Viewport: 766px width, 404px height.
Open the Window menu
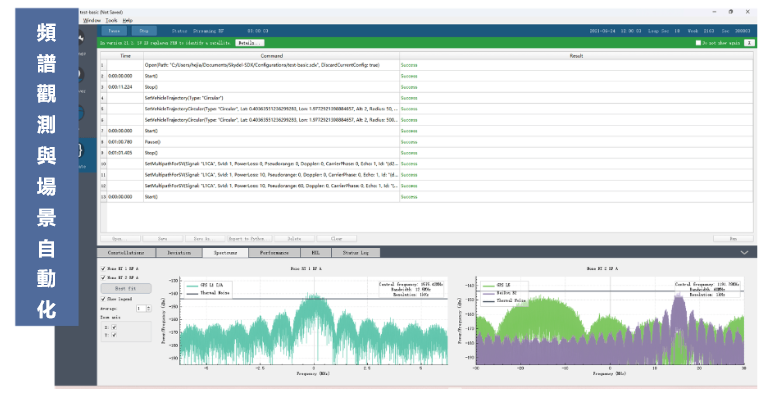(x=92, y=19)
